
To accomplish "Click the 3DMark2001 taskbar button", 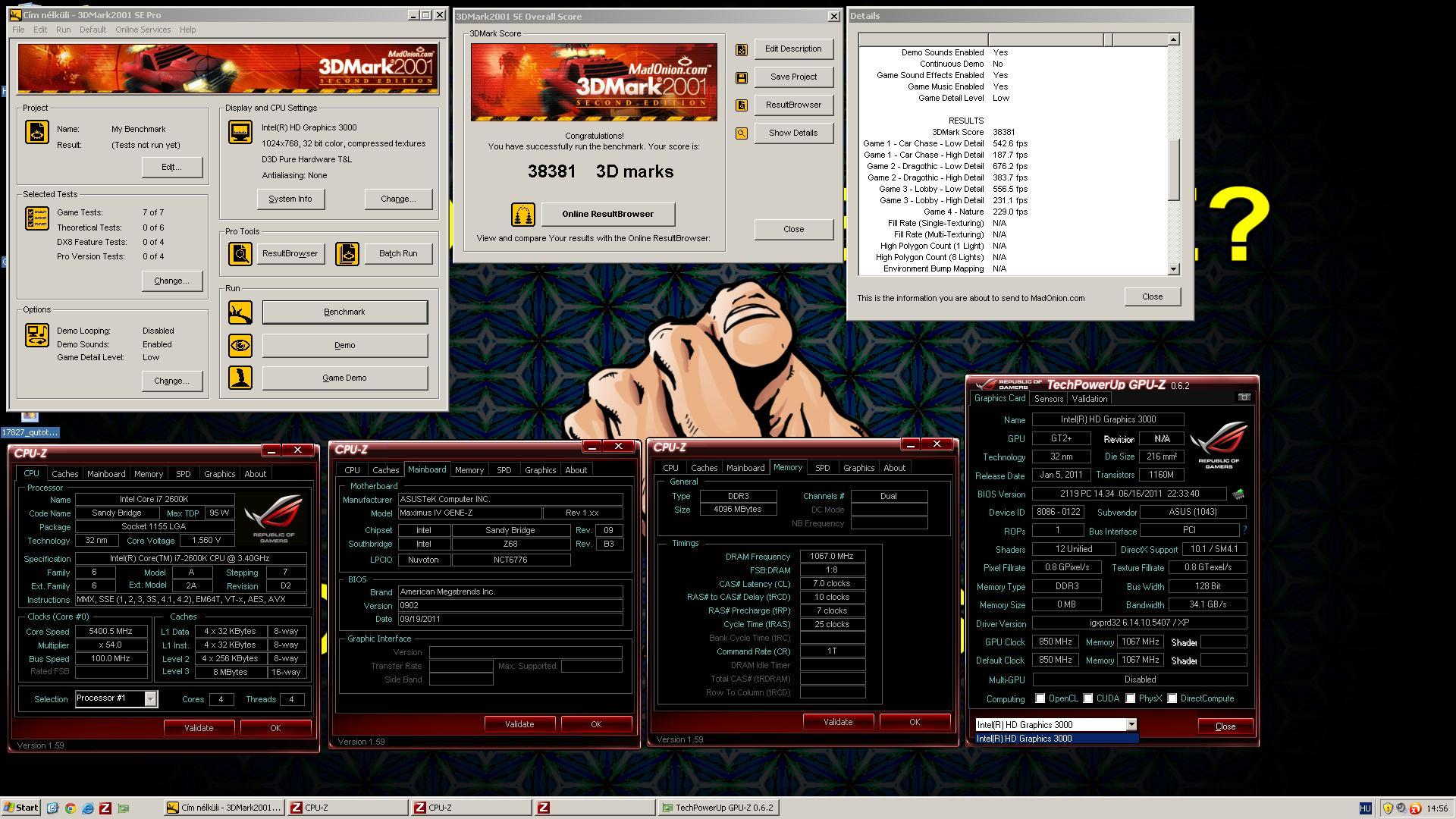I will [x=224, y=808].
